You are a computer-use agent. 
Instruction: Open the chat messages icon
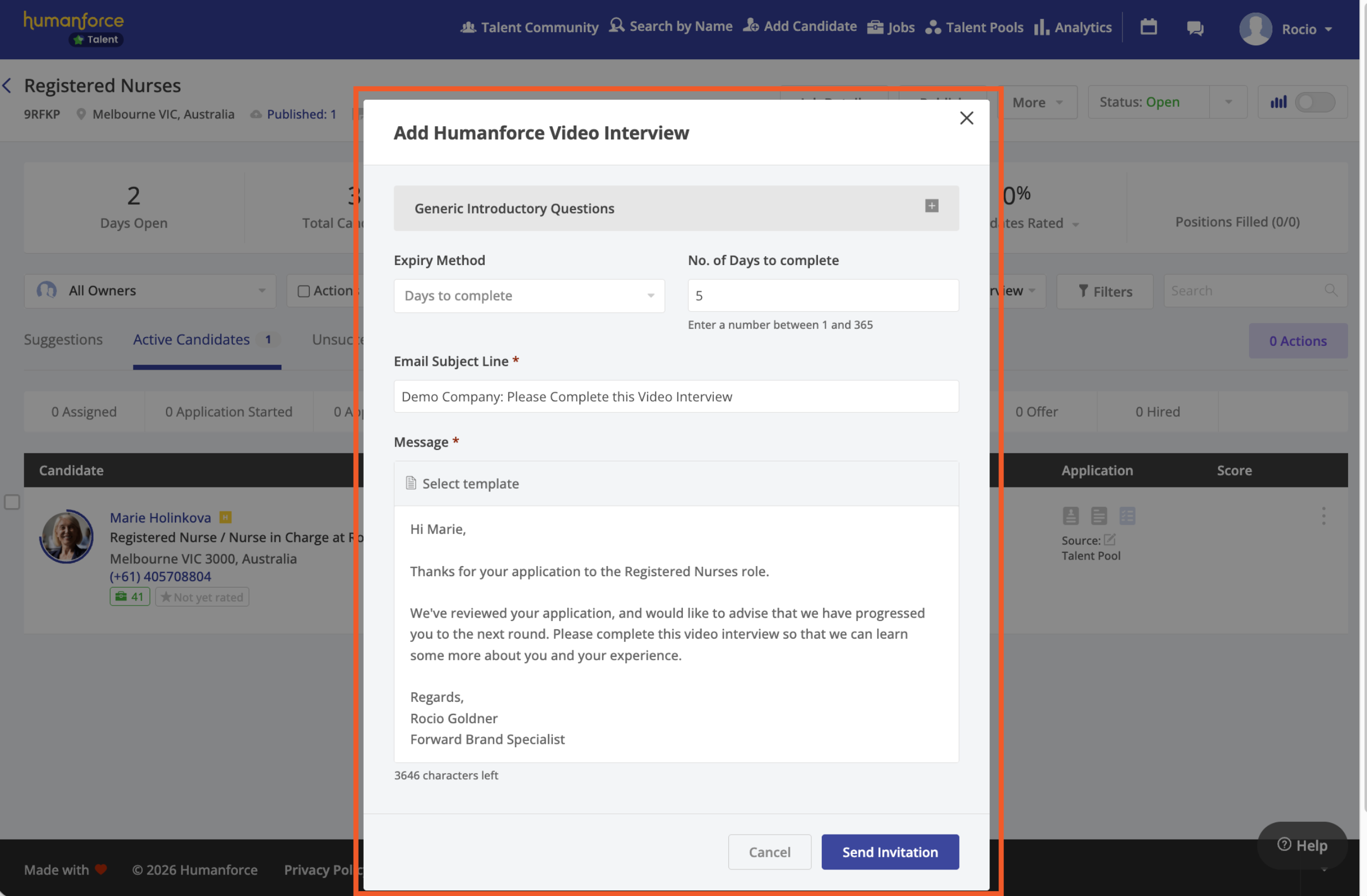point(1195,28)
